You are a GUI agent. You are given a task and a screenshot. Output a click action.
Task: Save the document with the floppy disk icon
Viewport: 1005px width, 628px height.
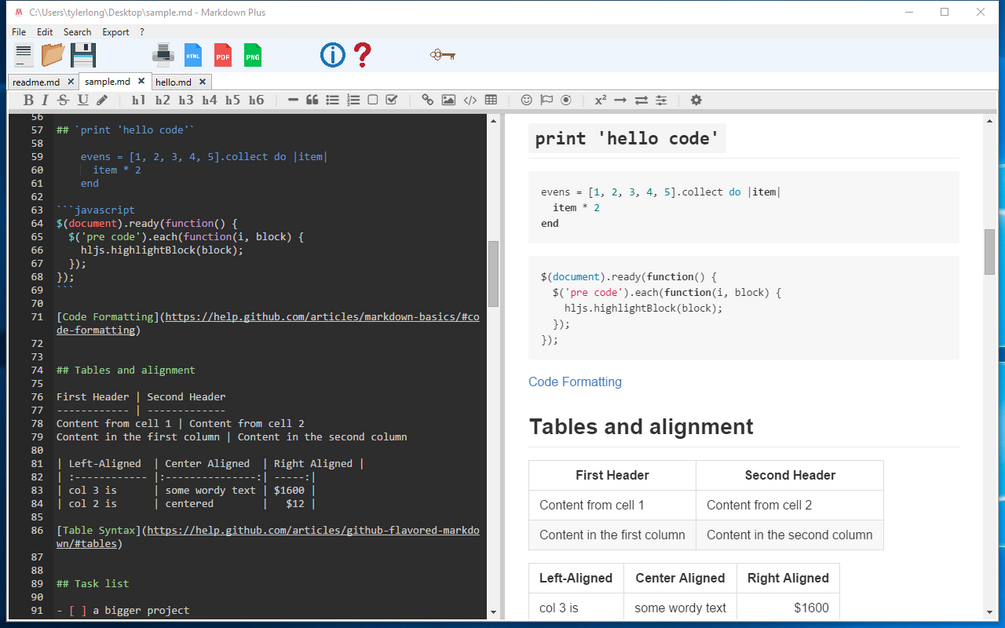click(x=83, y=55)
